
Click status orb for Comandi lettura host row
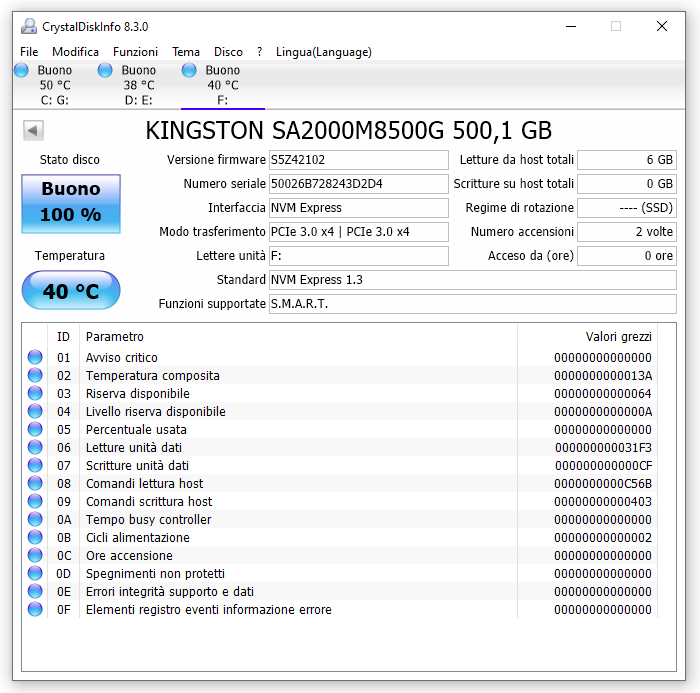35,483
